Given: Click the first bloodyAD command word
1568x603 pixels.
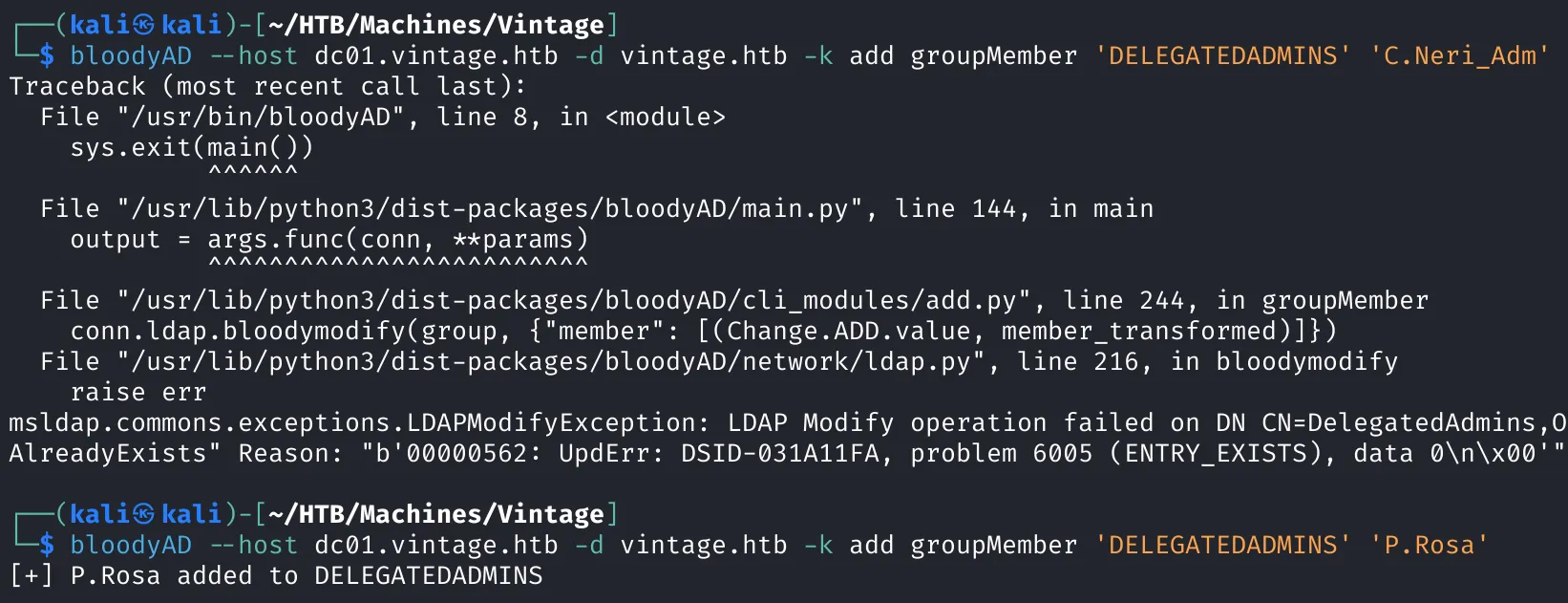Looking at the screenshot, I should coord(131,56).
